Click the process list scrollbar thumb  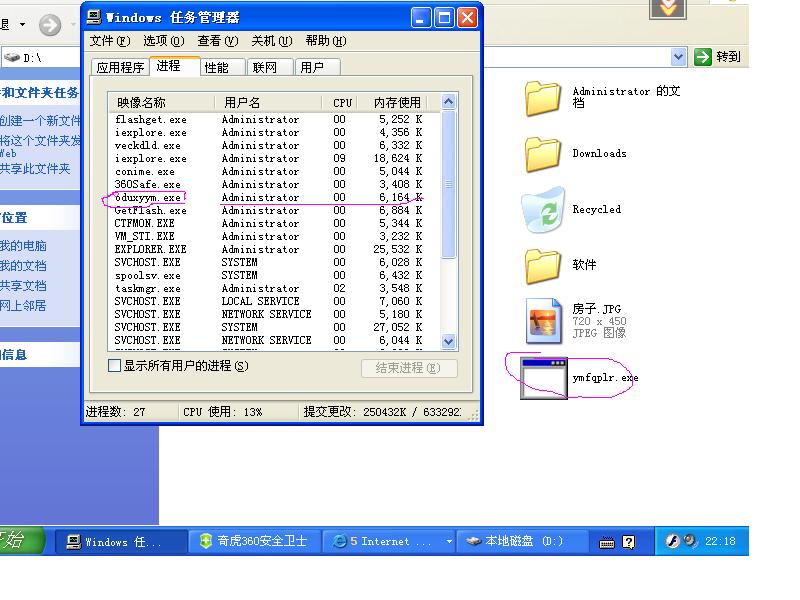pos(448,185)
